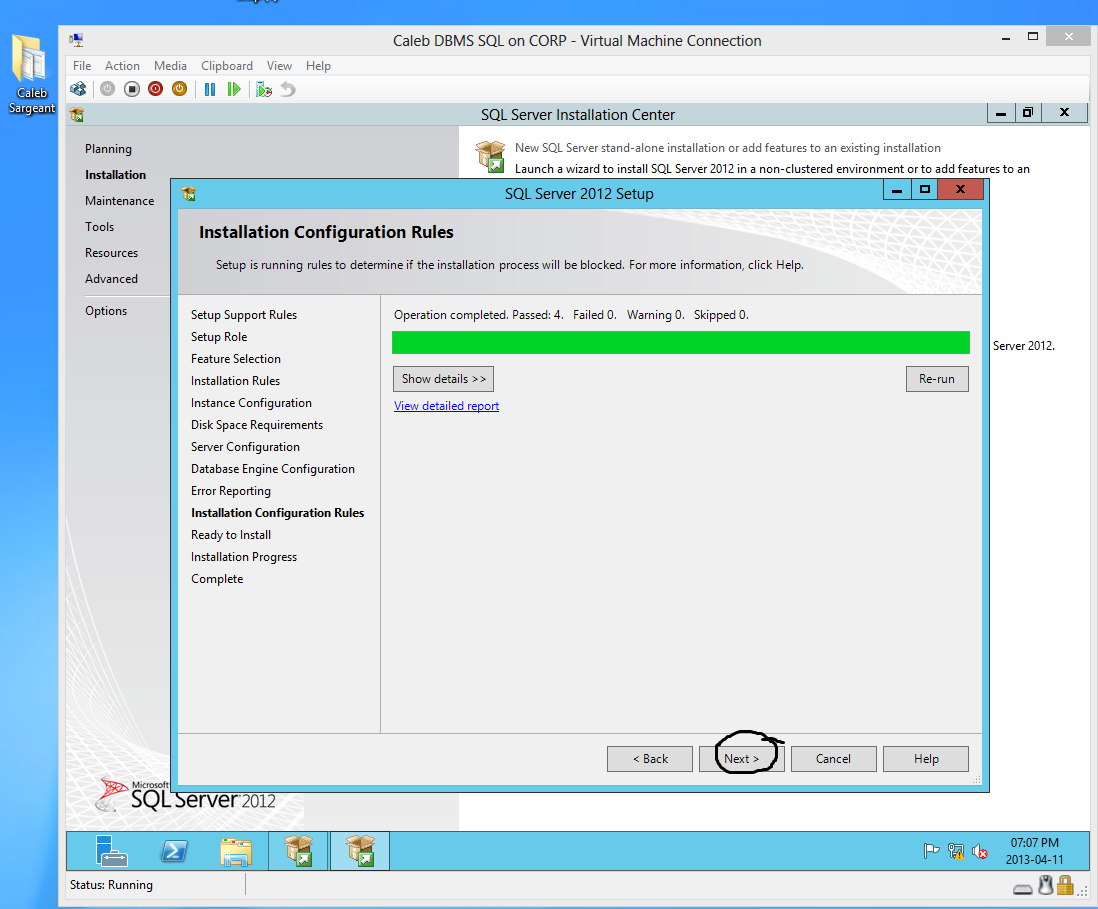
Task: Launch PowerShell from the VM taskbar
Action: point(174,852)
